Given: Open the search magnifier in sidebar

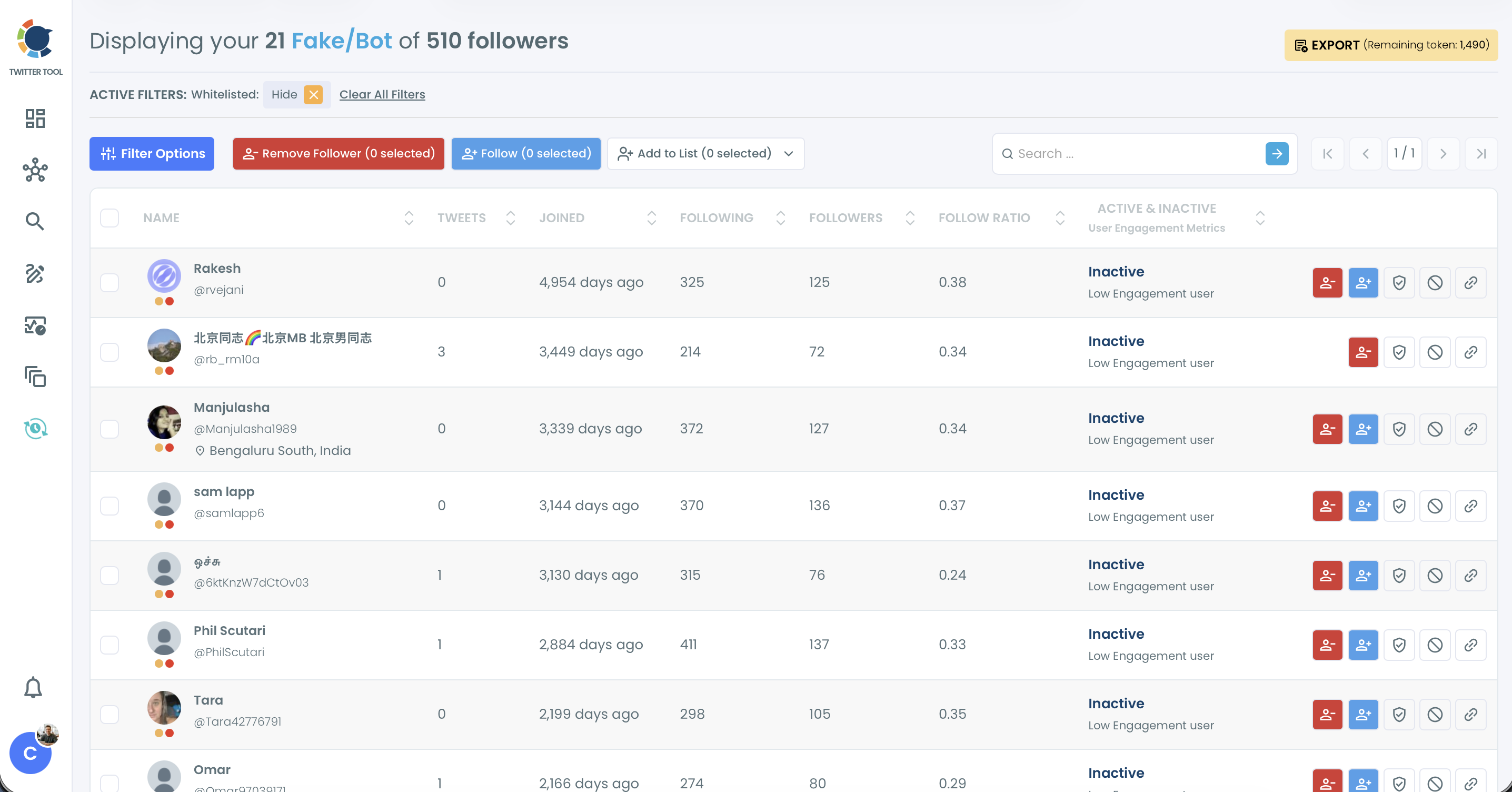Looking at the screenshot, I should tap(35, 221).
